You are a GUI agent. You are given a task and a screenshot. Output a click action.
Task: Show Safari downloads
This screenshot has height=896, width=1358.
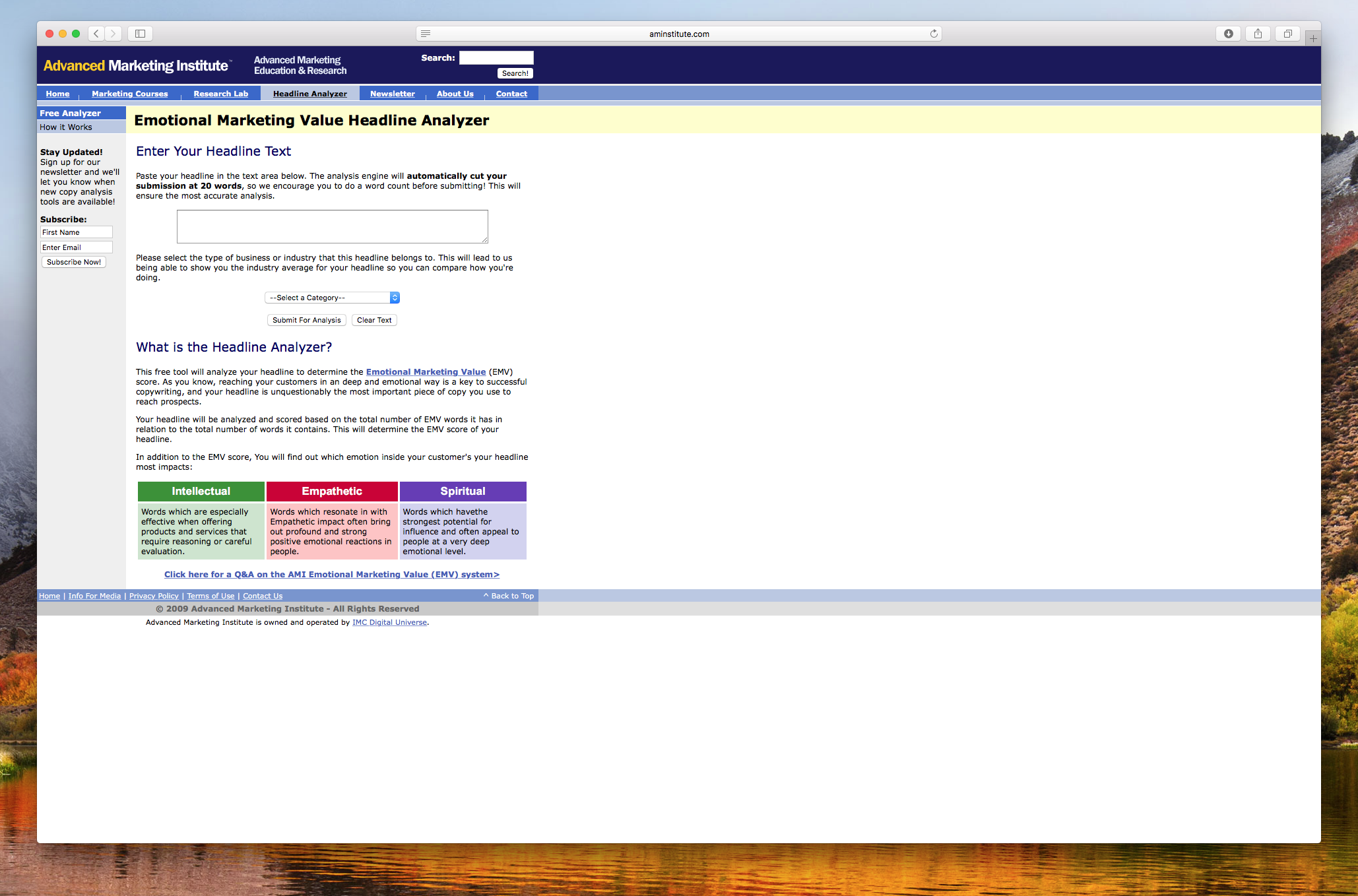(1228, 34)
